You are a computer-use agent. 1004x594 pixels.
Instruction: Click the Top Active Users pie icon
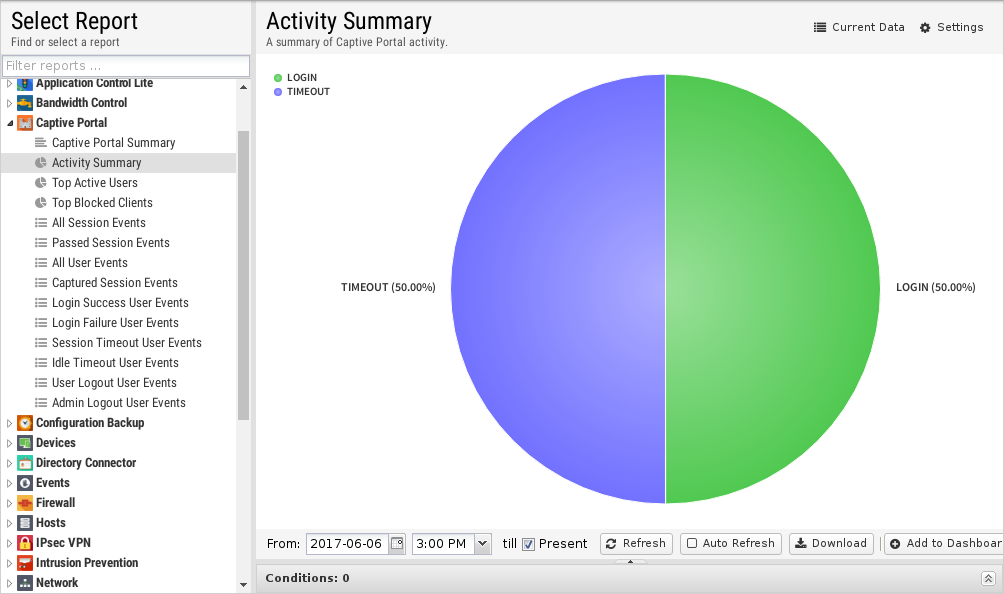(x=41, y=182)
